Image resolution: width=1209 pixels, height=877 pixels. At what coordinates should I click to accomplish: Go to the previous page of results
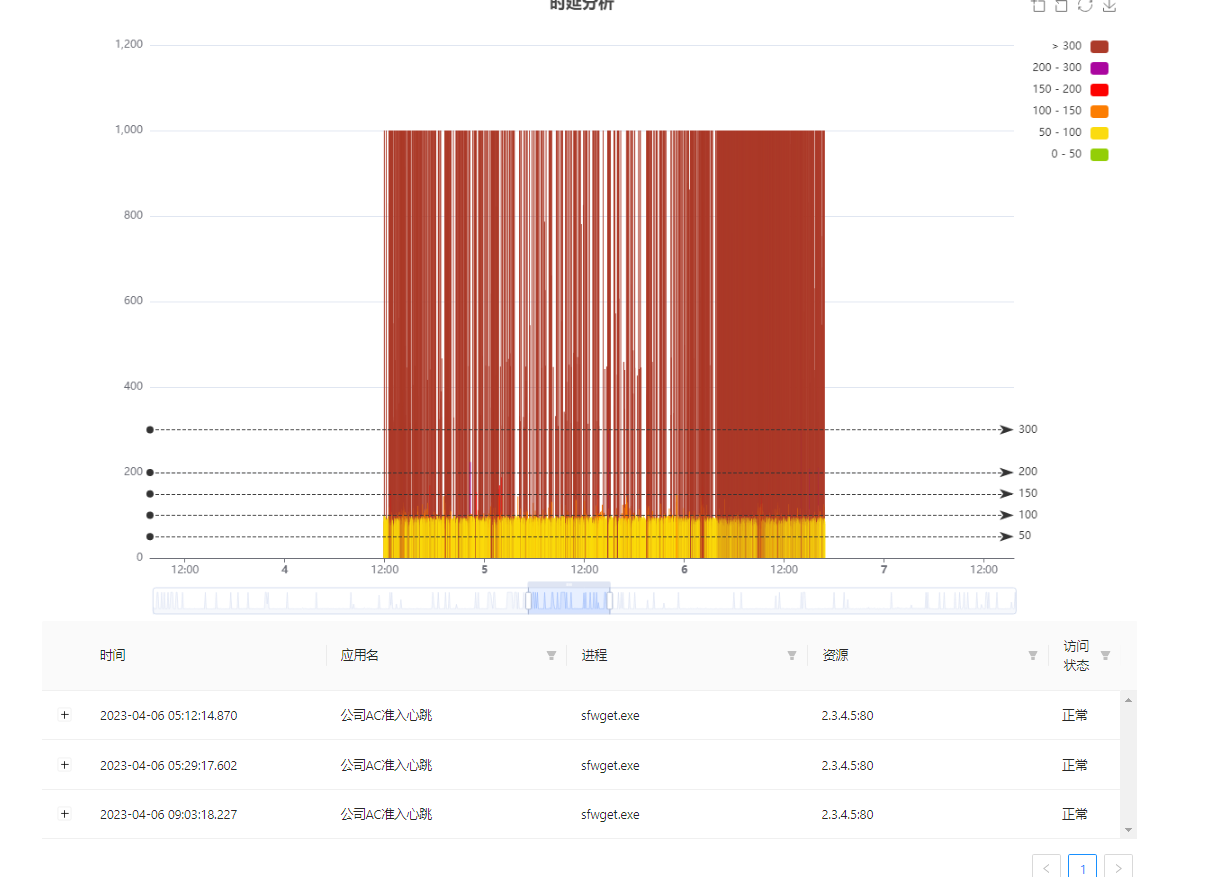(1046, 867)
